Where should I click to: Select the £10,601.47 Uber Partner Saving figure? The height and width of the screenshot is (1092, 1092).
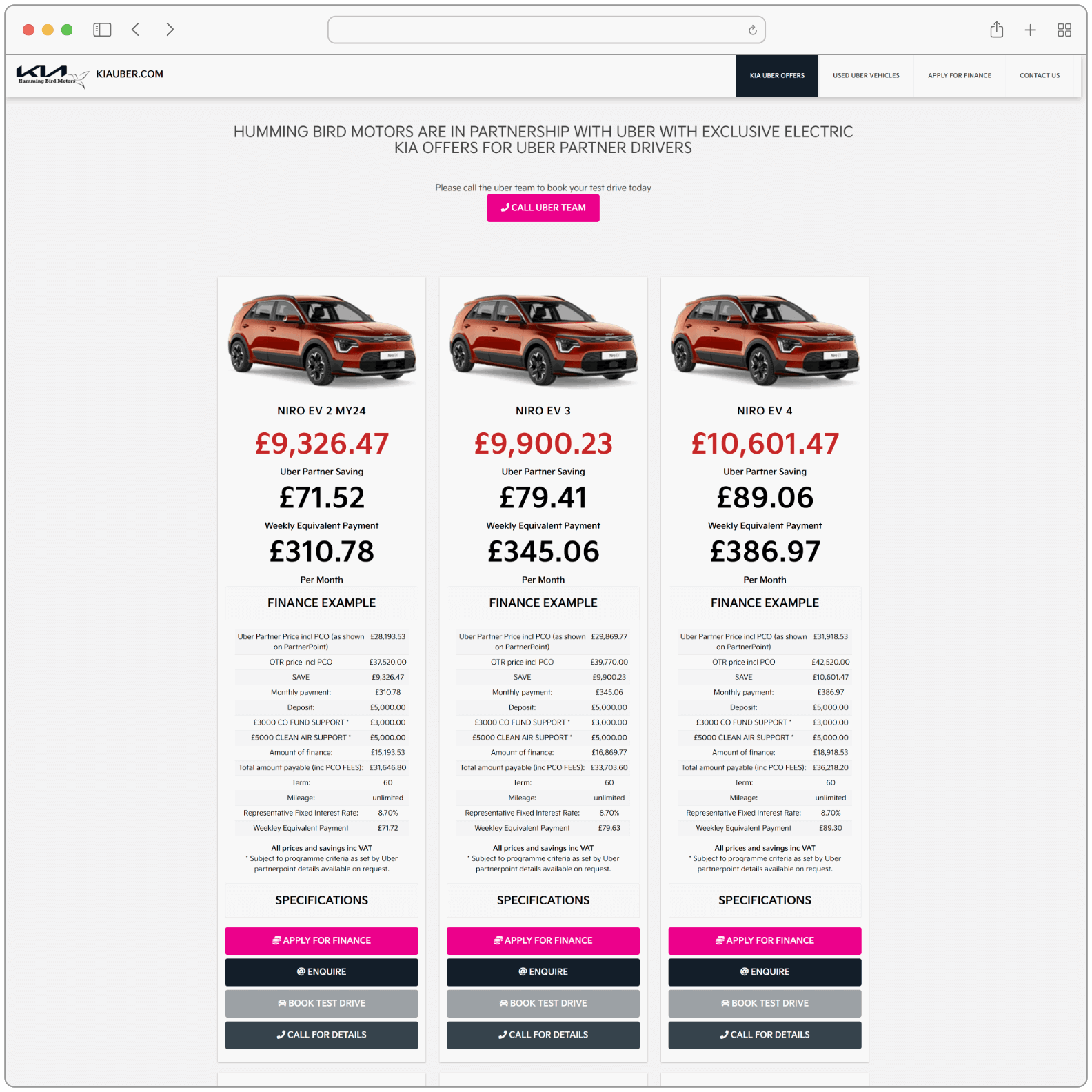pyautogui.click(x=765, y=444)
